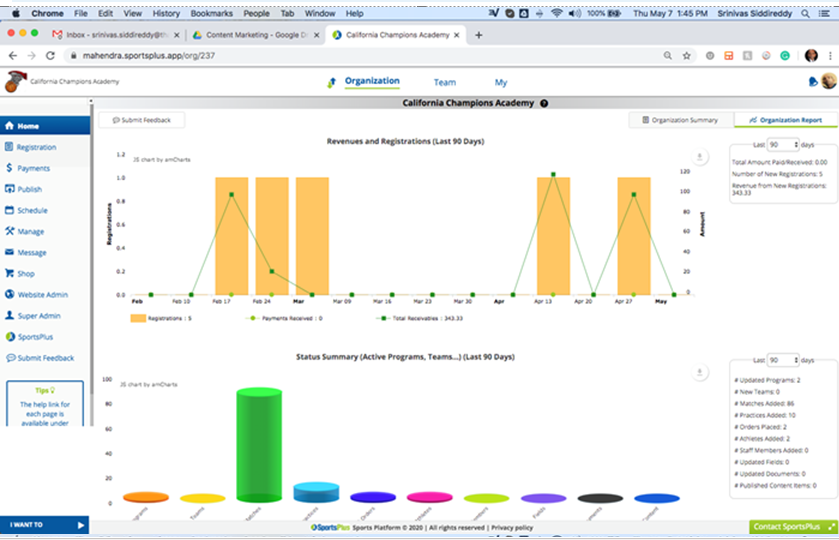The image size is (839, 540).
Task: Click the blue notification icon in header
Action: coord(813,81)
